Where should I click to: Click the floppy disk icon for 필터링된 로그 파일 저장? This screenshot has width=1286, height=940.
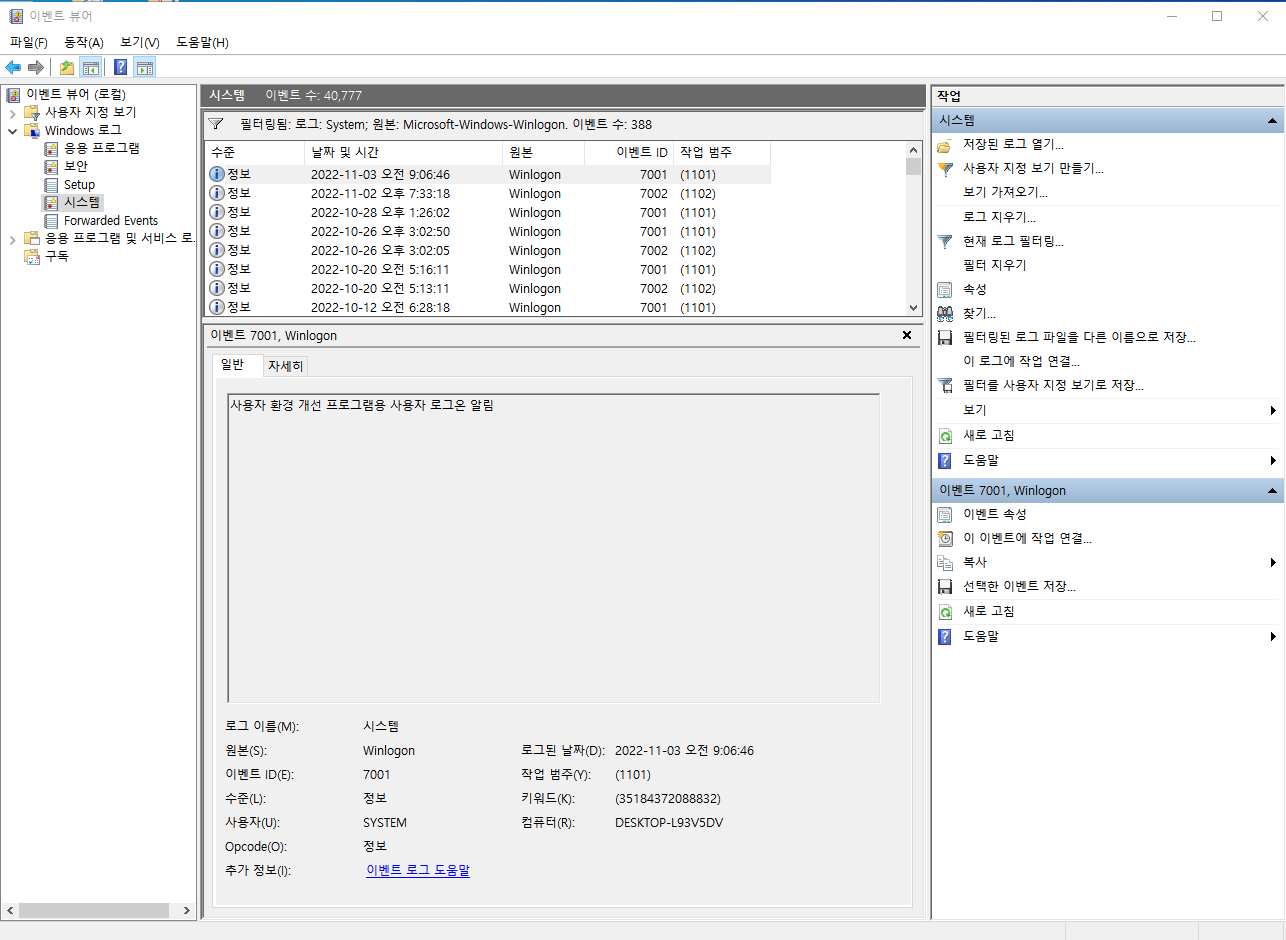coord(944,337)
